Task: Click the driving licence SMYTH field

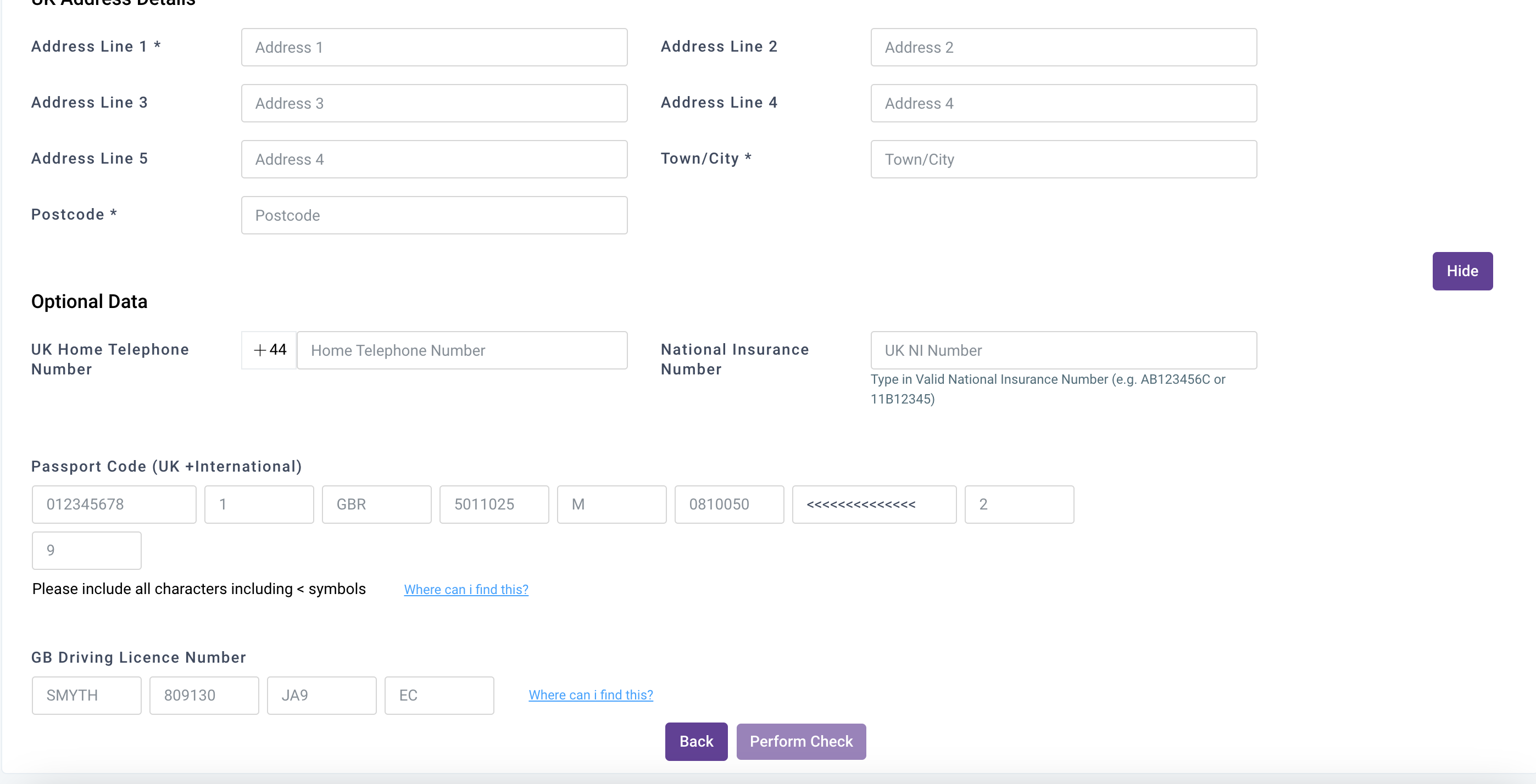Action: click(86, 695)
